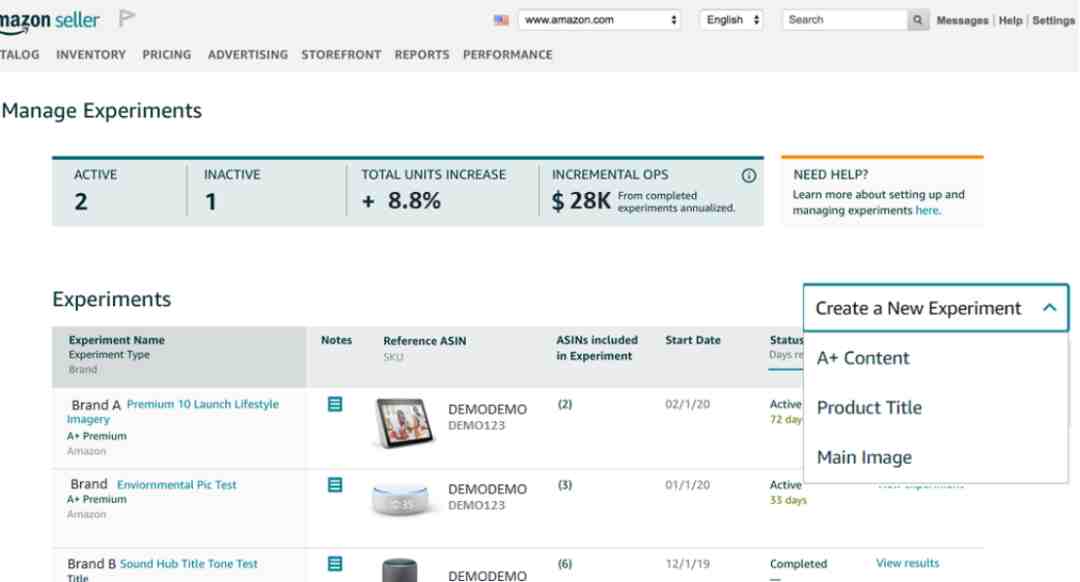Click the info icon in Incremental OPS card
1080x582 pixels.
(749, 176)
